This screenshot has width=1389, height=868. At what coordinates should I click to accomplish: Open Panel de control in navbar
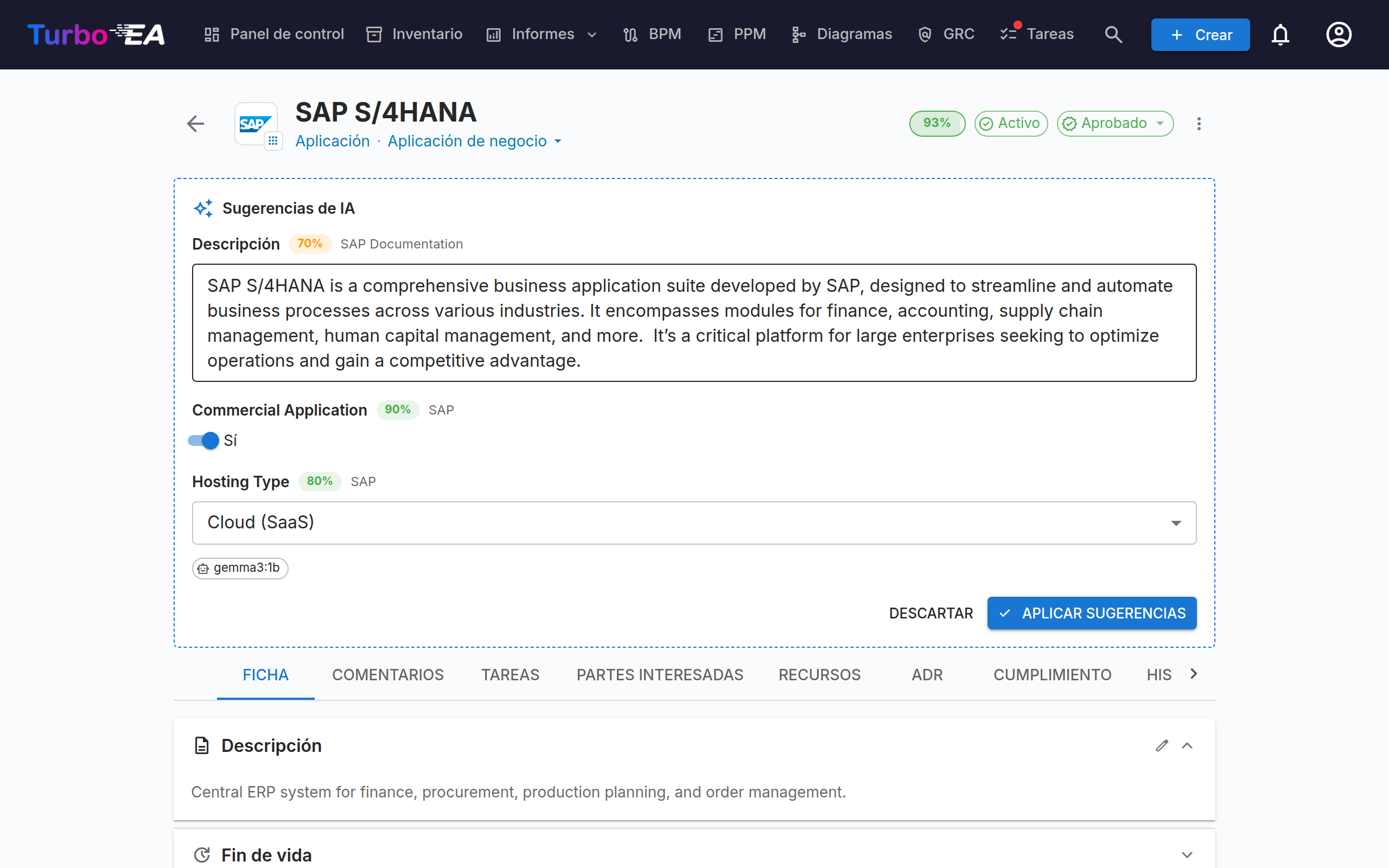point(275,34)
